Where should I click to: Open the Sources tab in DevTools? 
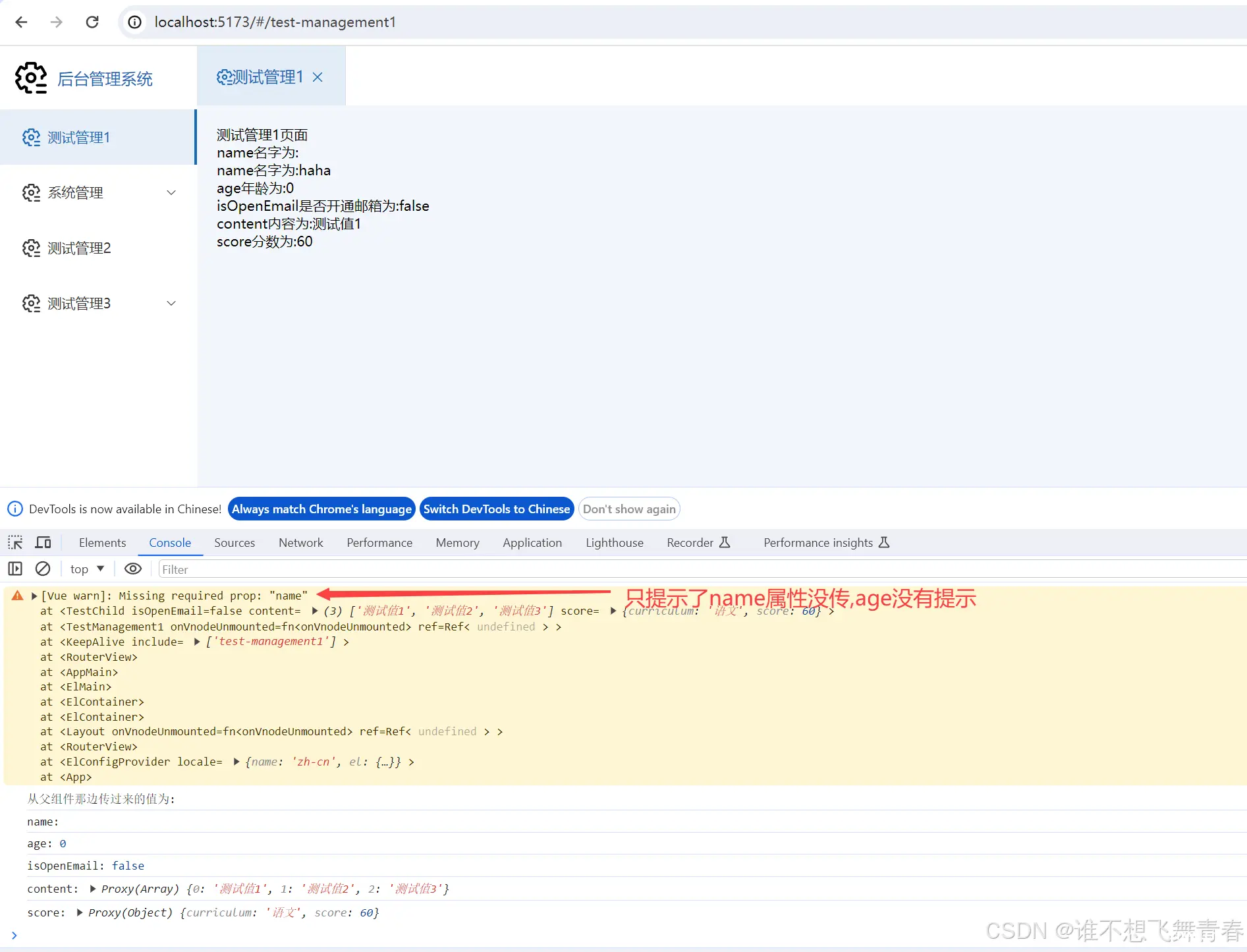(x=235, y=542)
